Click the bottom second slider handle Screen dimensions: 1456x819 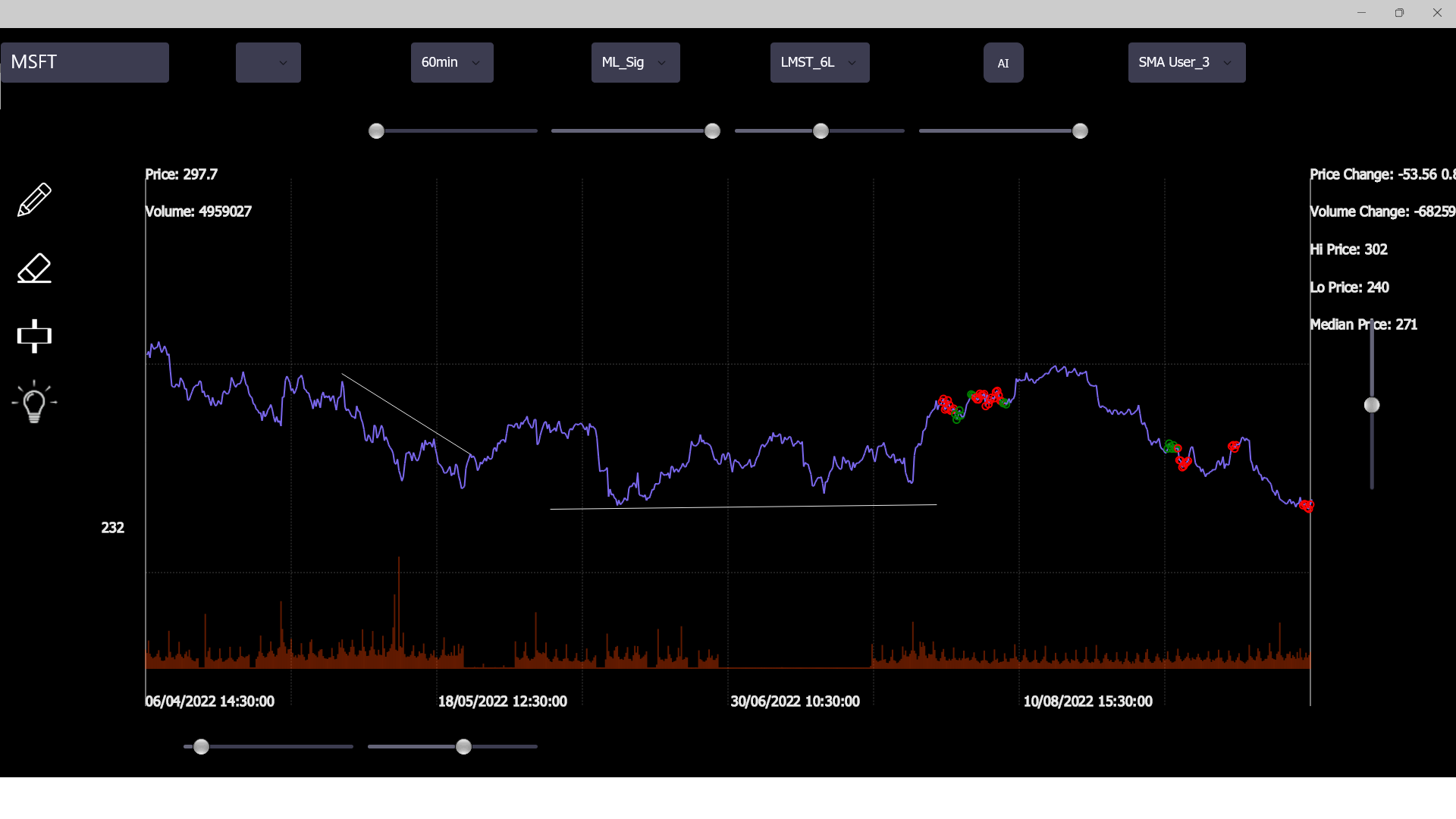pyautogui.click(x=463, y=747)
